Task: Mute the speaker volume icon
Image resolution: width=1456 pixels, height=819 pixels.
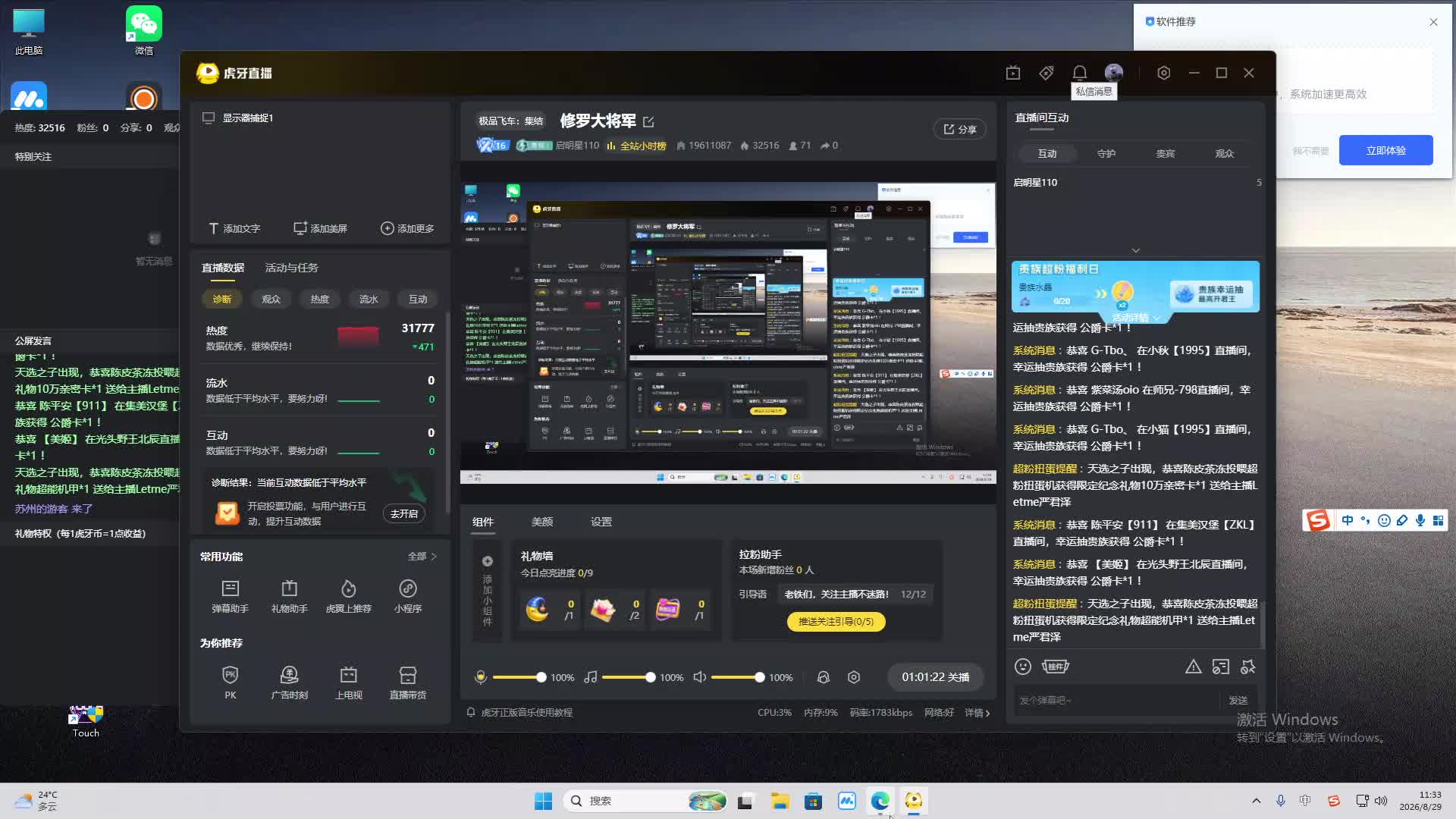Action: pyautogui.click(x=699, y=677)
